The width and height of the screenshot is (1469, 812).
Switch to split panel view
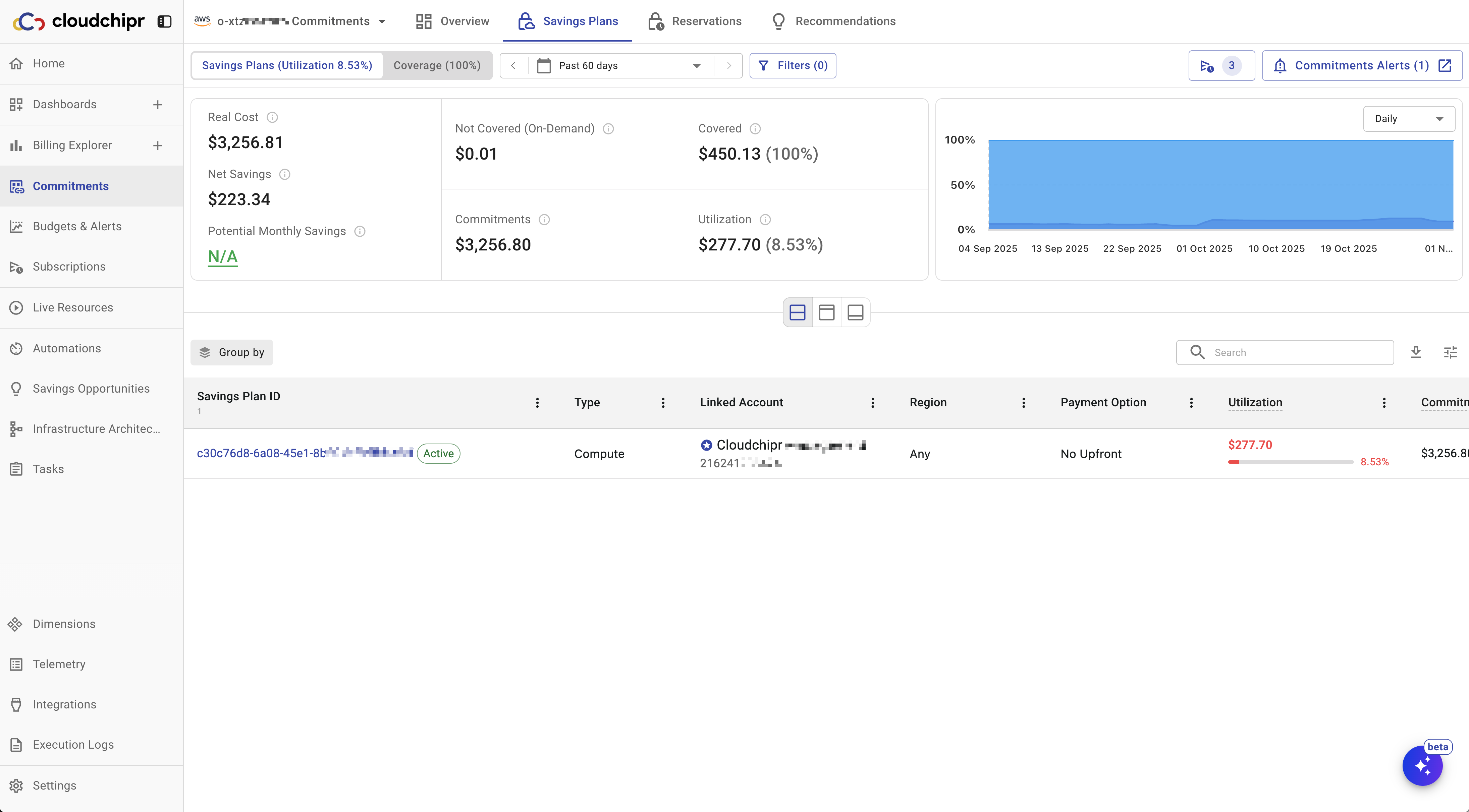[797, 312]
